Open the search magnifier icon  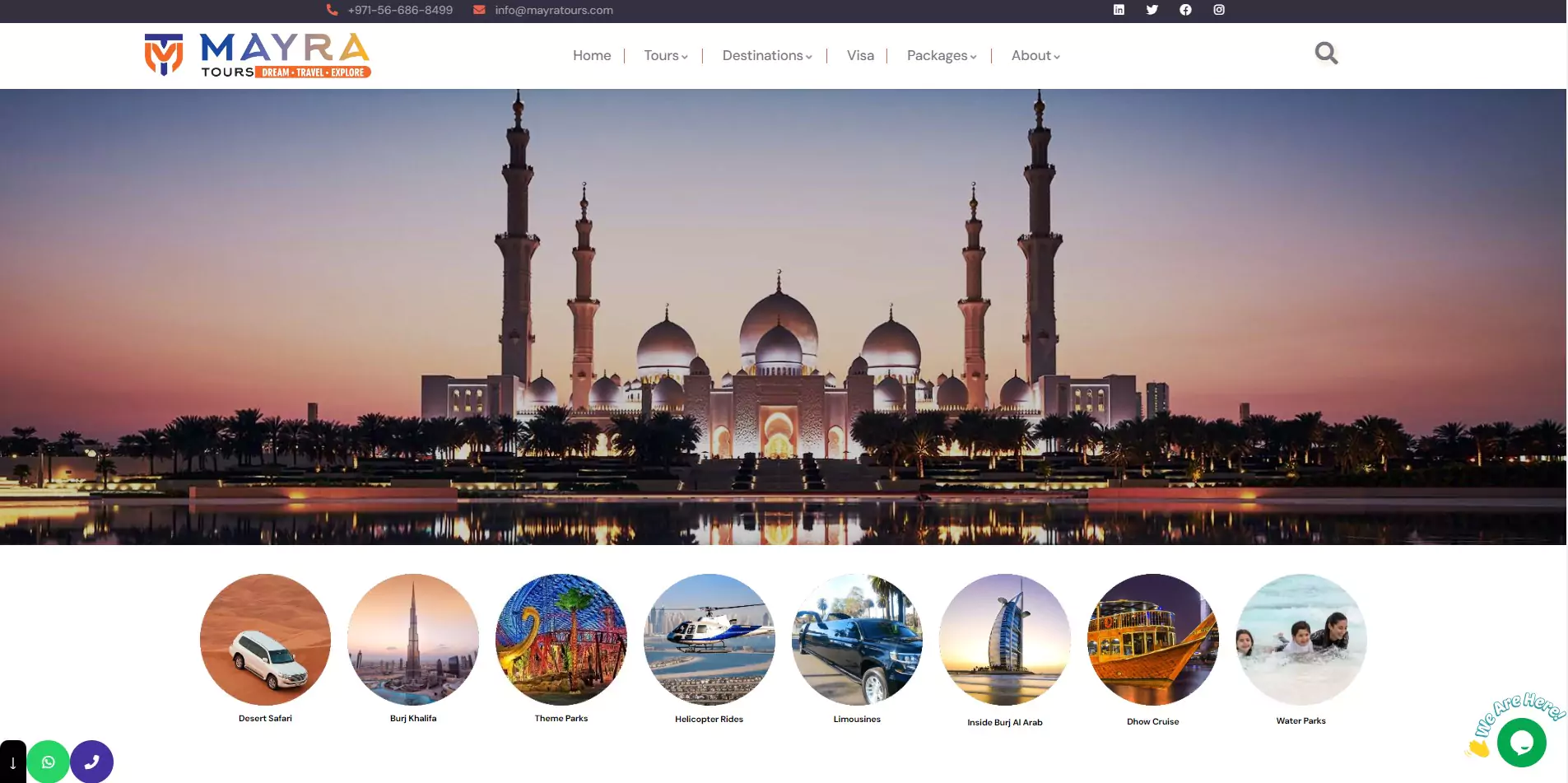[x=1326, y=54]
